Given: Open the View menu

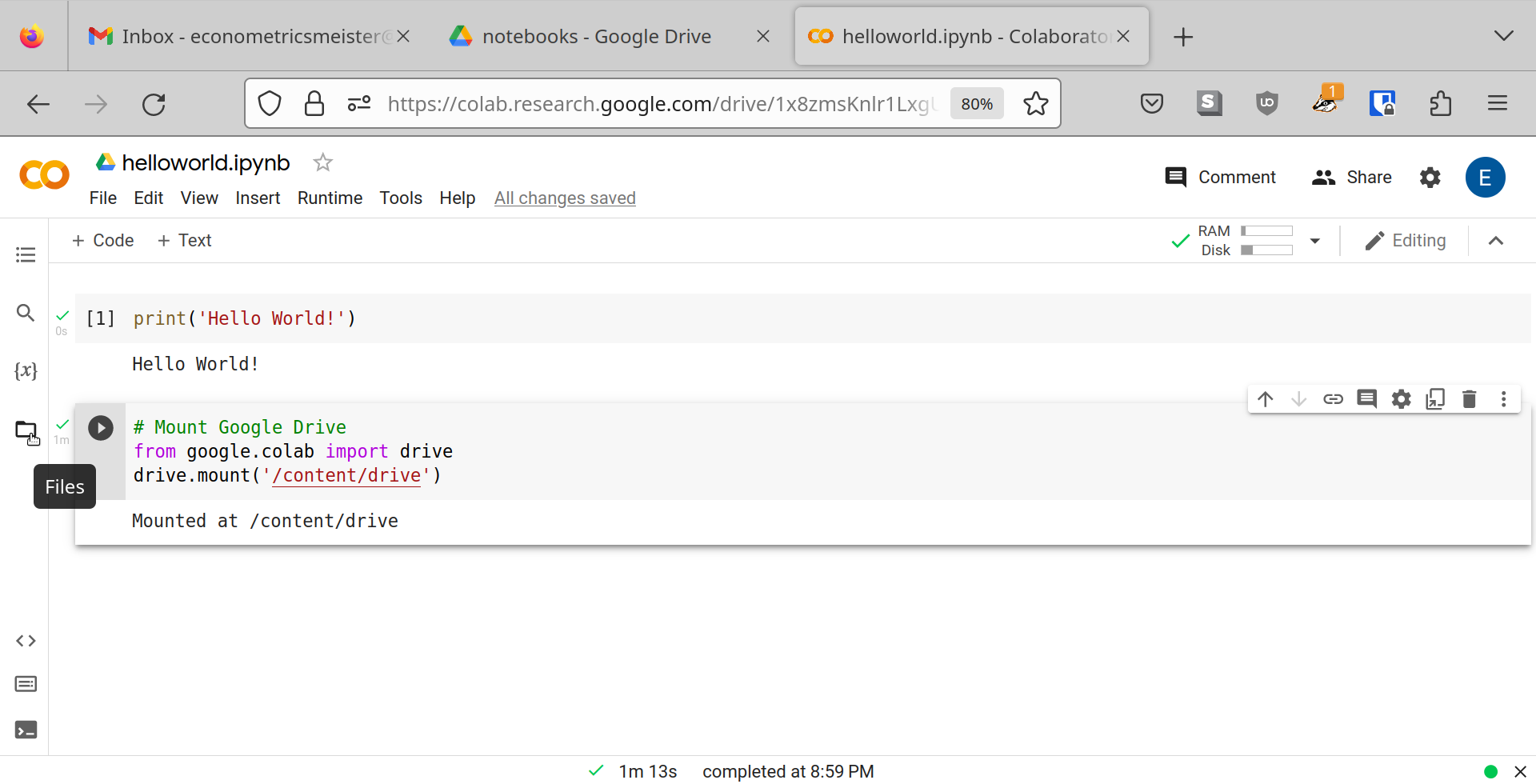Looking at the screenshot, I should (199, 198).
